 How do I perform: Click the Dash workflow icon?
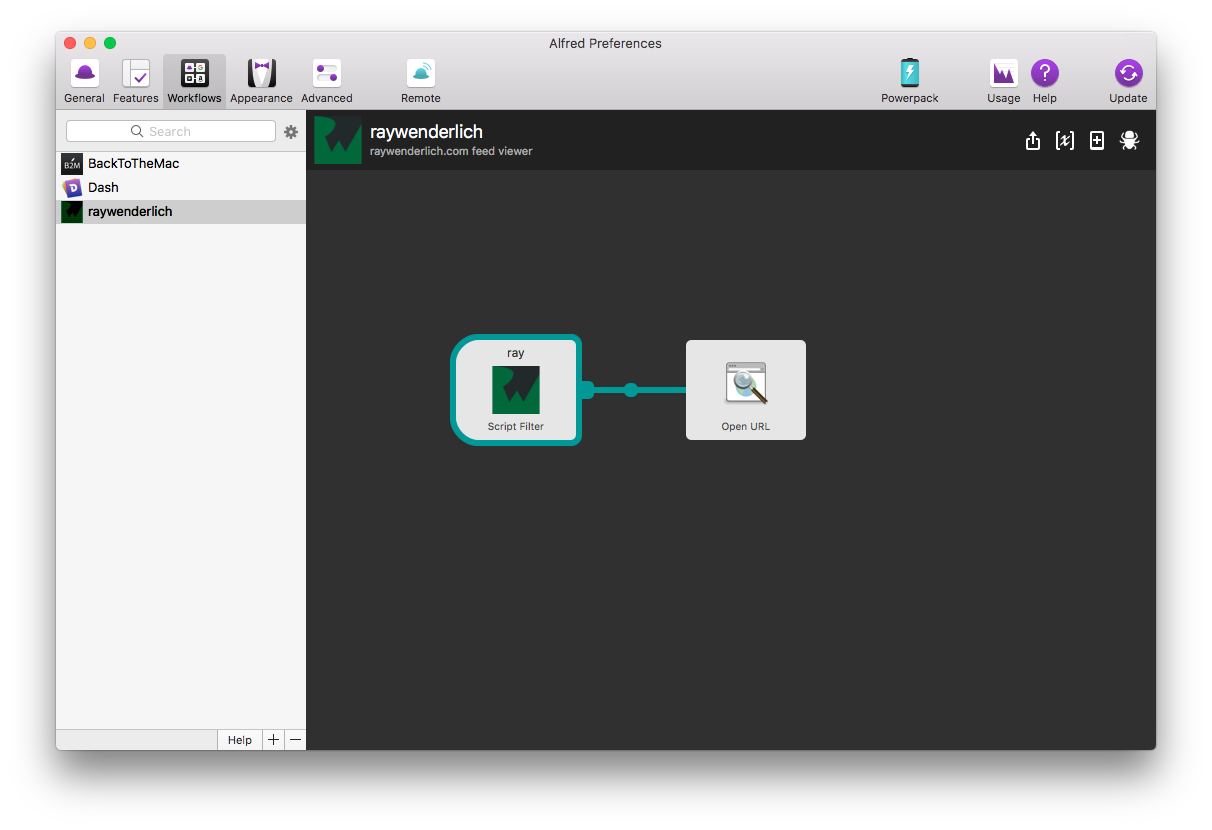(72, 187)
